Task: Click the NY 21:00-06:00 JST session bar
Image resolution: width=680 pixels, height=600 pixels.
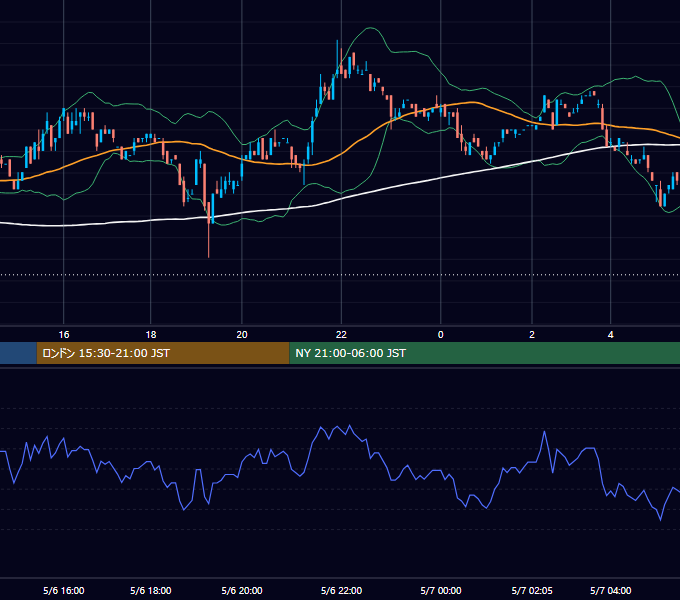Action: tap(484, 353)
